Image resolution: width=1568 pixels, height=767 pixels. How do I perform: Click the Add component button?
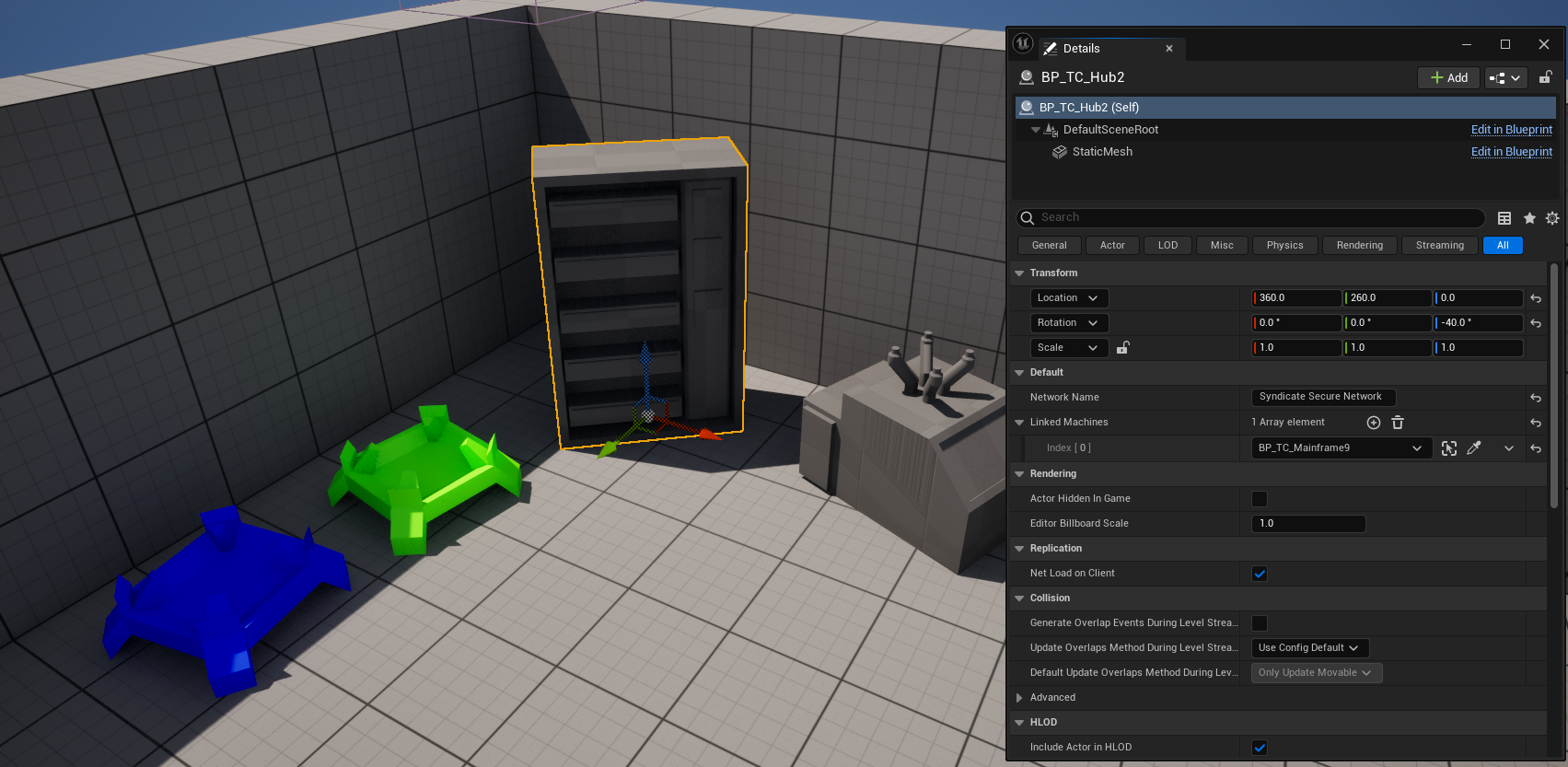pos(1448,78)
